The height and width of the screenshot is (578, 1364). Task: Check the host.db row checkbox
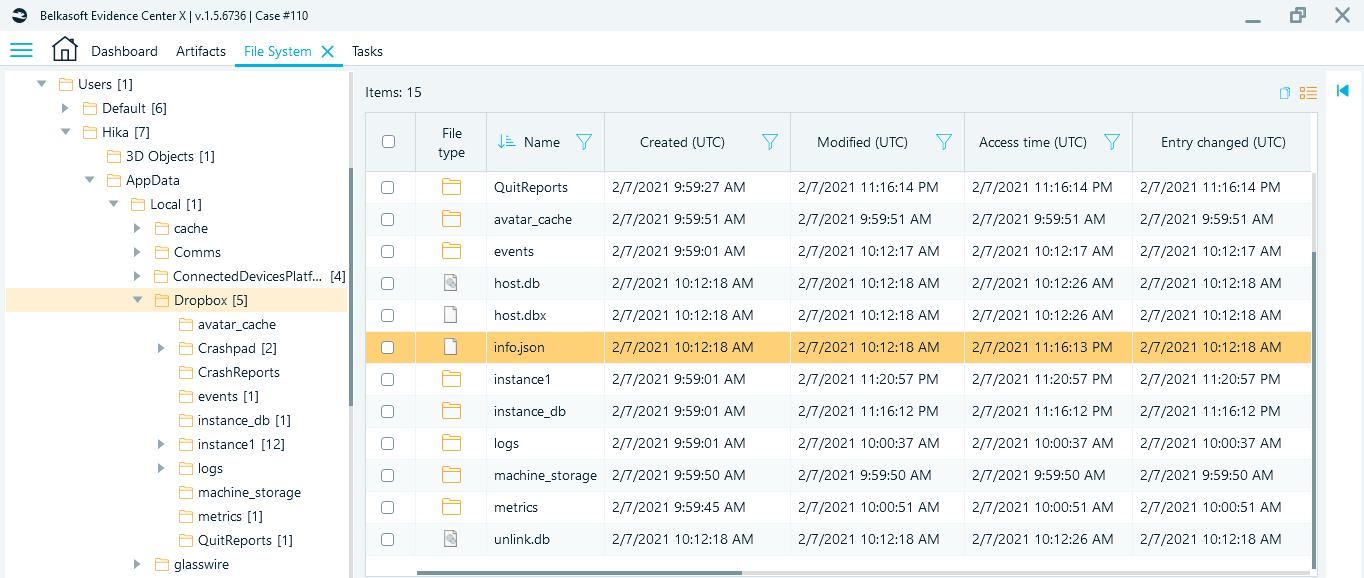(x=388, y=283)
